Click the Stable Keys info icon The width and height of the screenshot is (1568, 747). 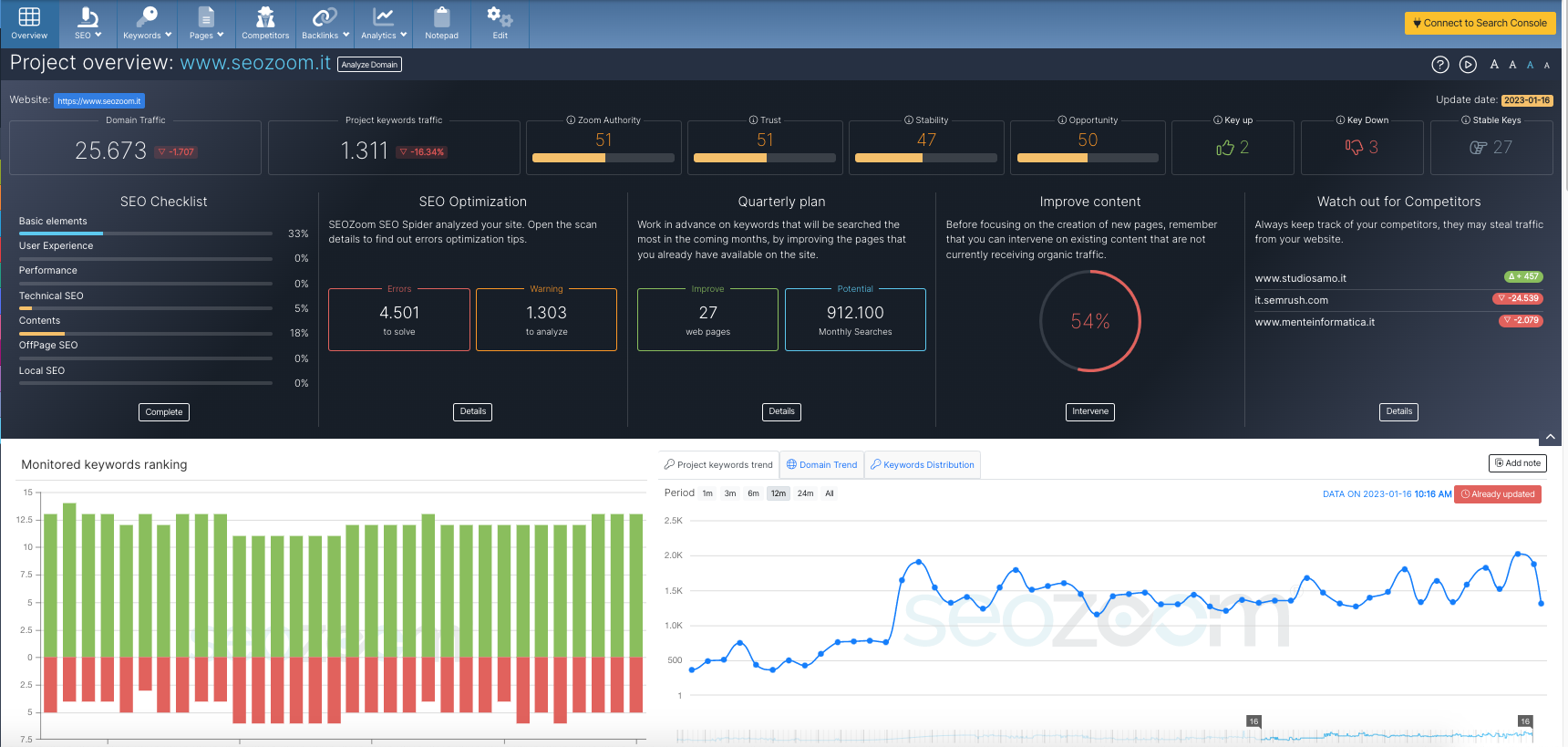(1466, 120)
